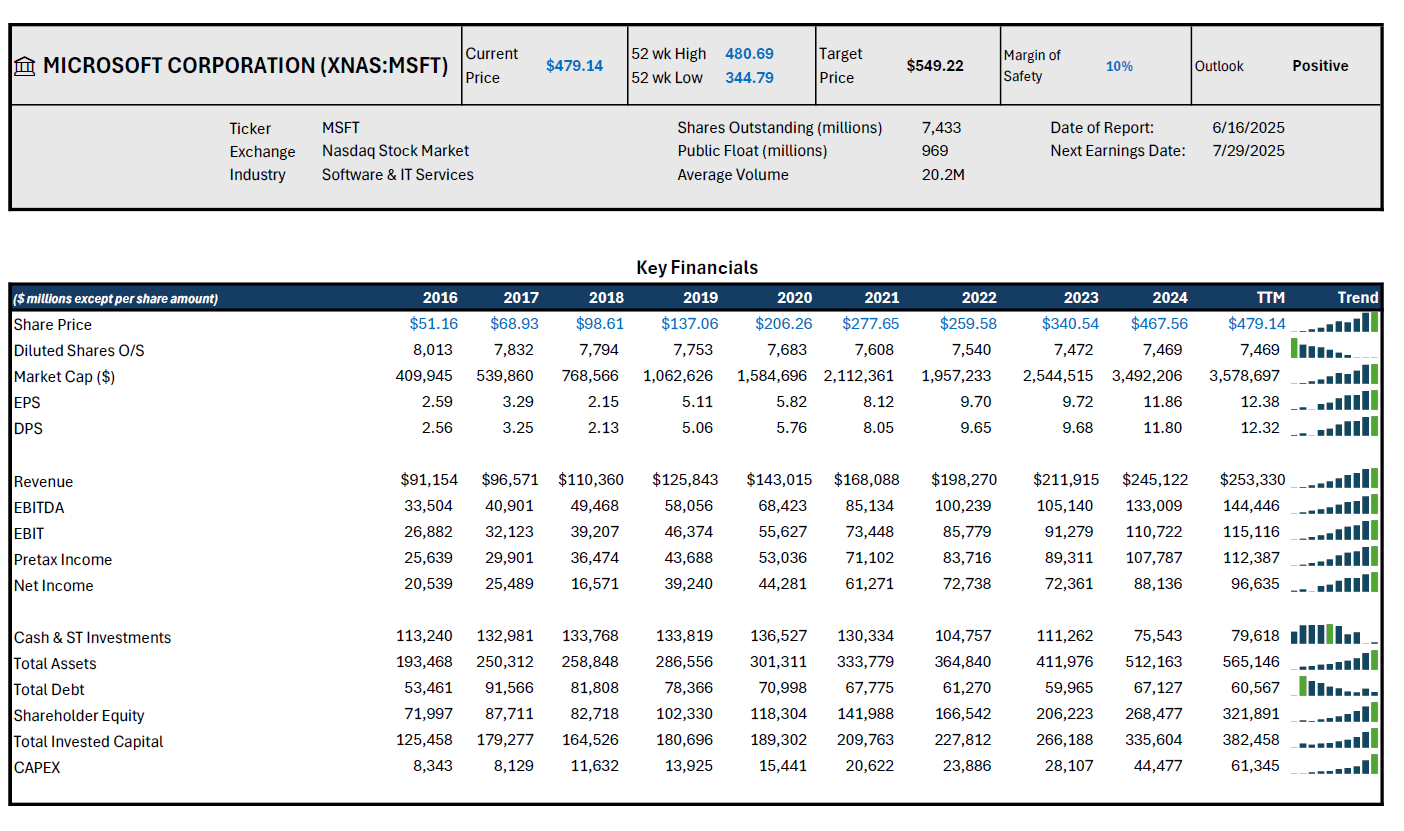Select the public float value 969
1404x831 pixels.
tap(935, 151)
